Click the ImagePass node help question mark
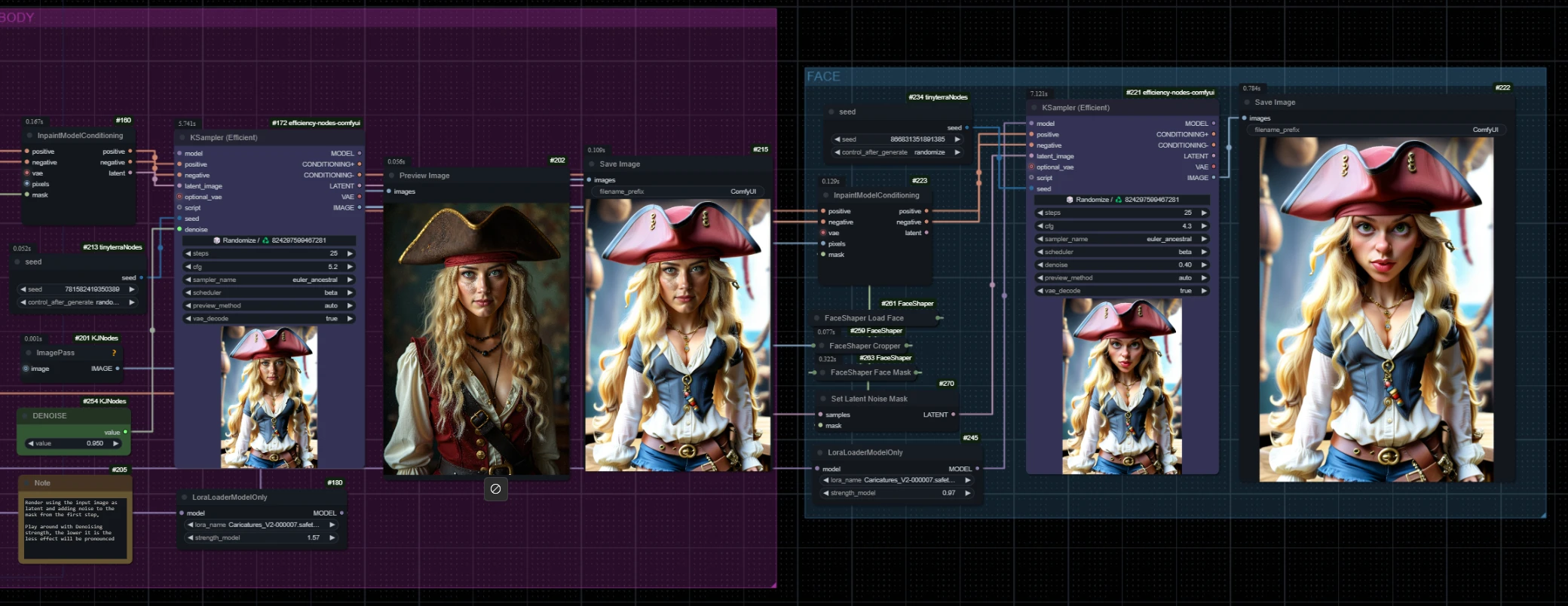The image size is (1568, 606). tap(114, 353)
